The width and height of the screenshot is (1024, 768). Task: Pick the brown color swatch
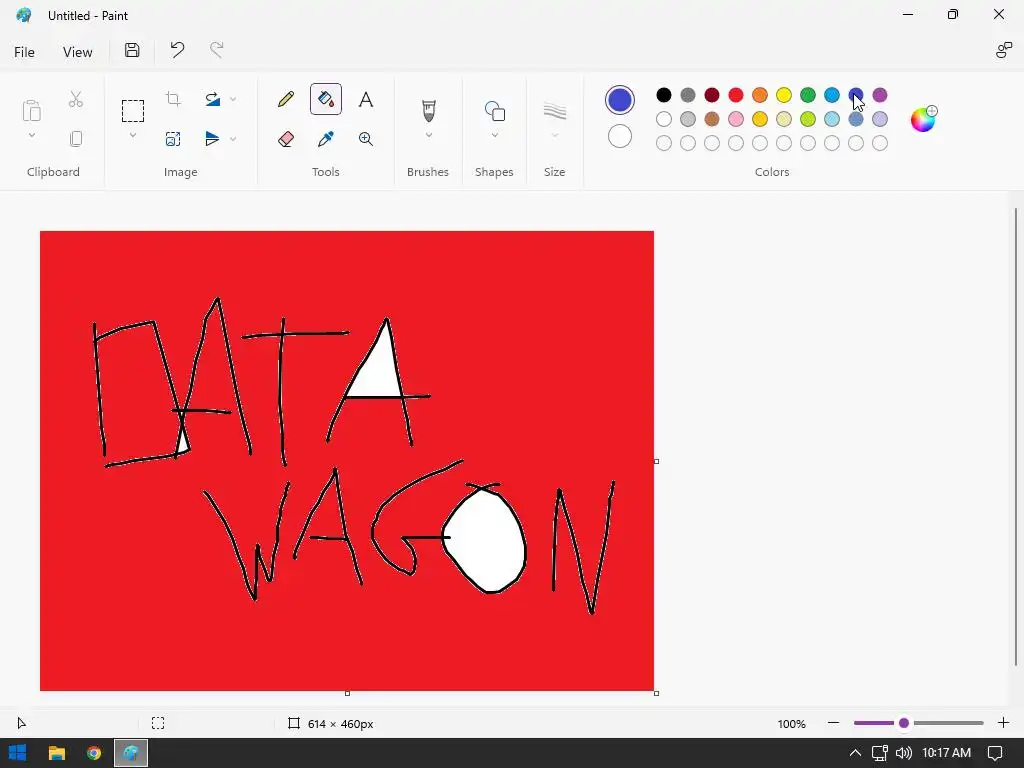712,119
